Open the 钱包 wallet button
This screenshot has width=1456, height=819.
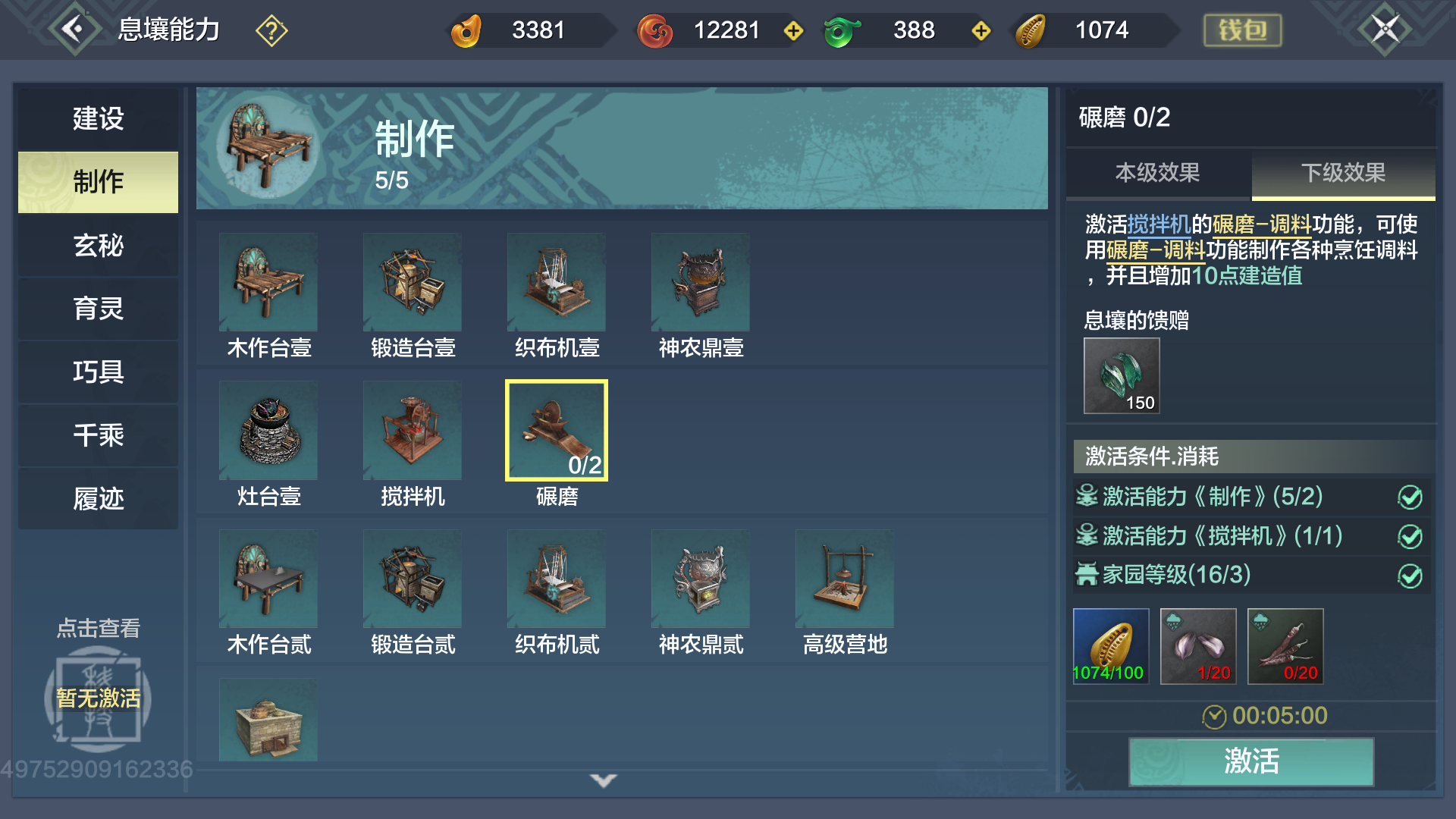1242,30
